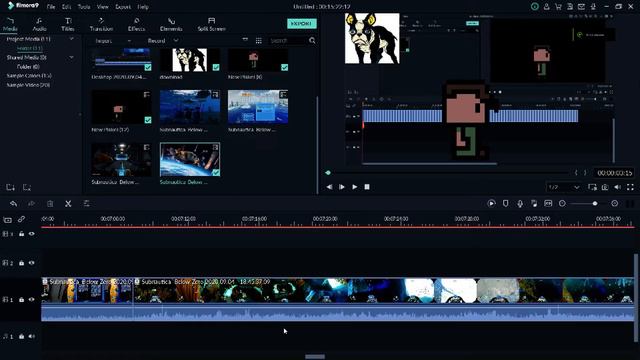Open the preview quality 1/2 dropdown

[564, 187]
